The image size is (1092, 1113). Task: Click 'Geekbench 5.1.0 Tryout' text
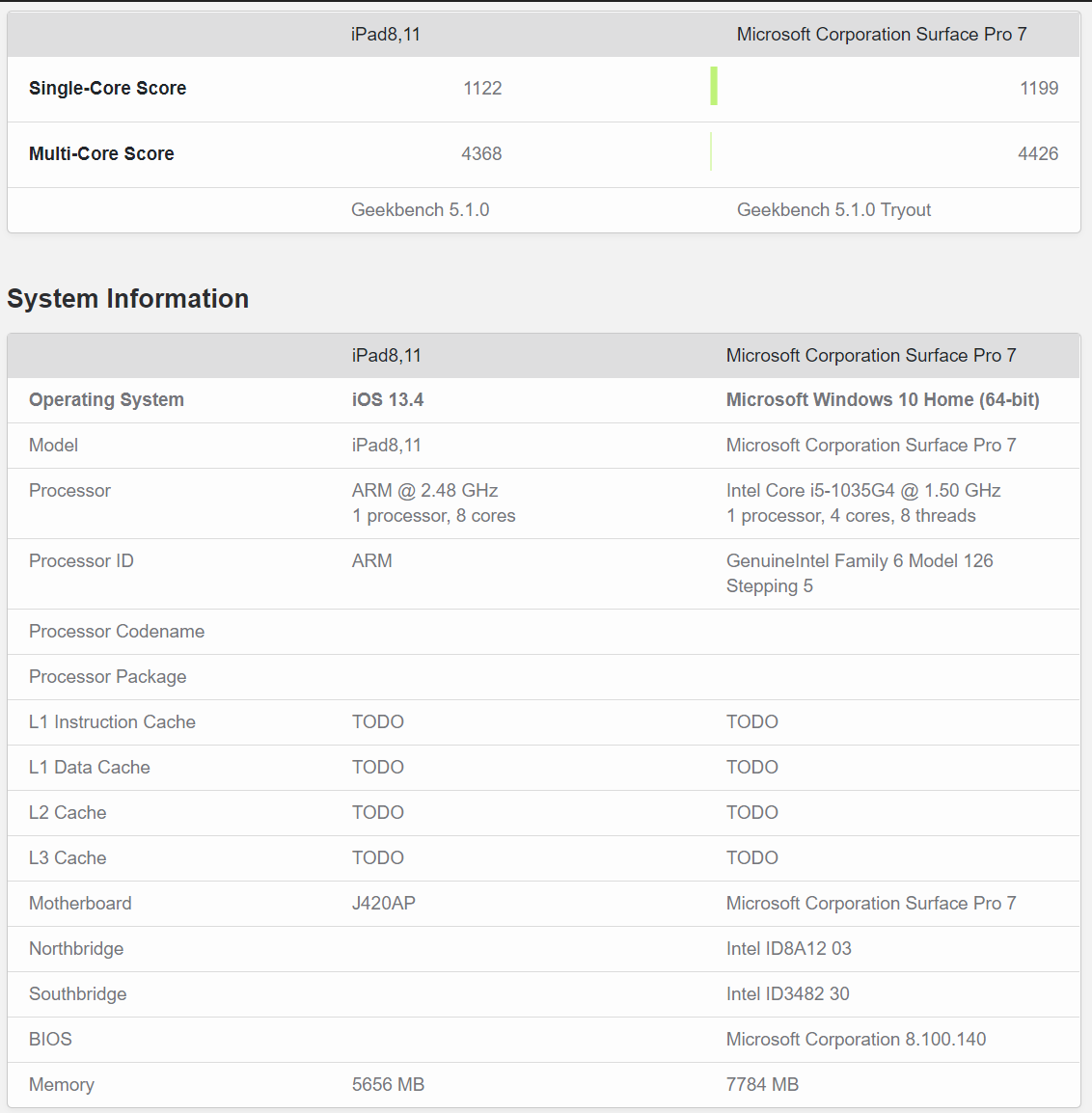point(833,210)
